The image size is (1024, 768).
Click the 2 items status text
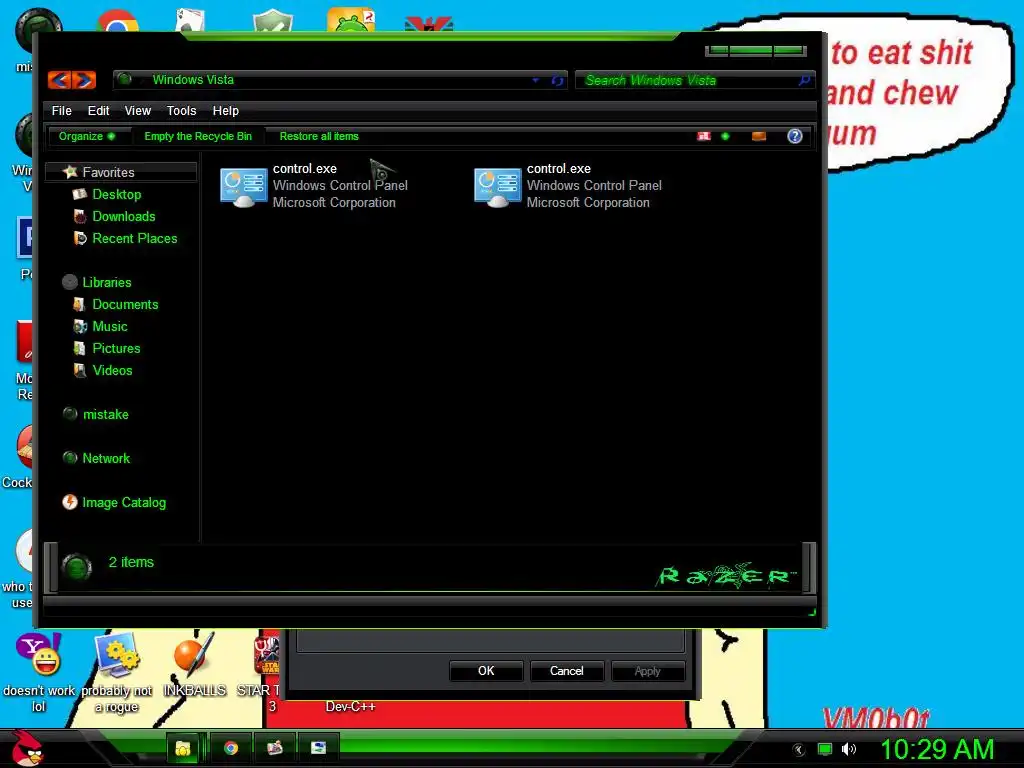click(x=131, y=562)
